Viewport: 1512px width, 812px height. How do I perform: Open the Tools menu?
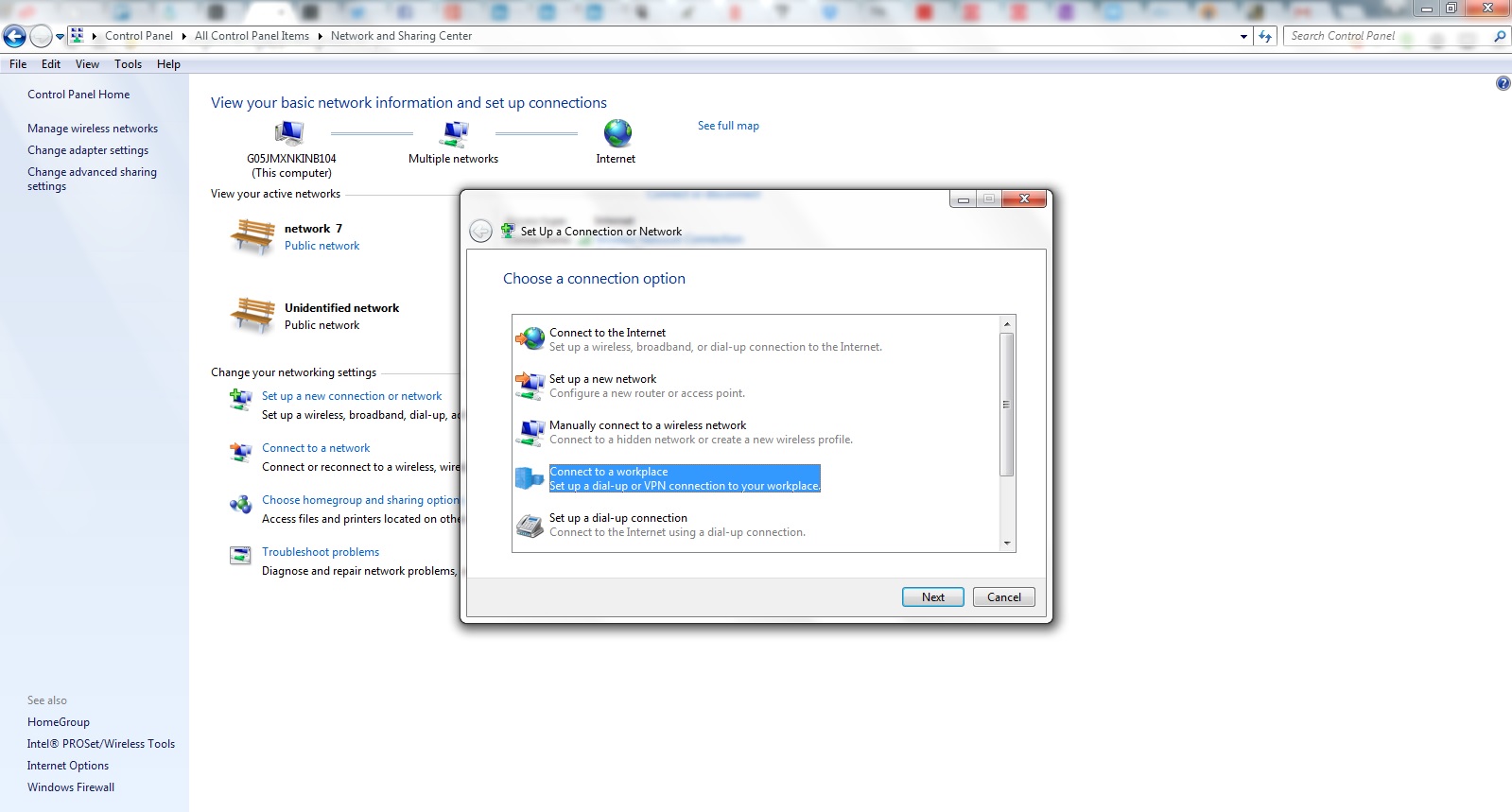click(x=128, y=64)
